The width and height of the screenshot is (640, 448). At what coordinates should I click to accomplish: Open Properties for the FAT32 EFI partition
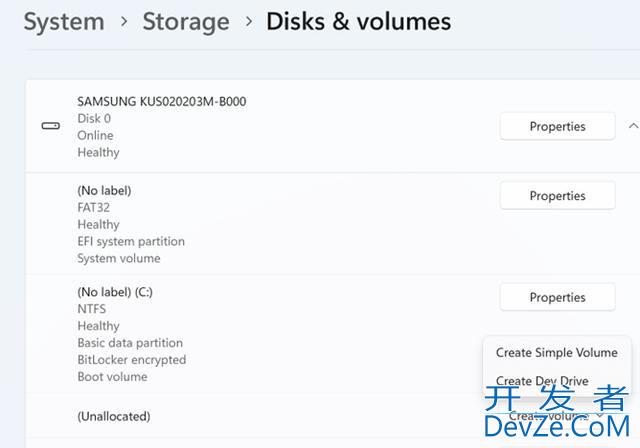(x=558, y=196)
